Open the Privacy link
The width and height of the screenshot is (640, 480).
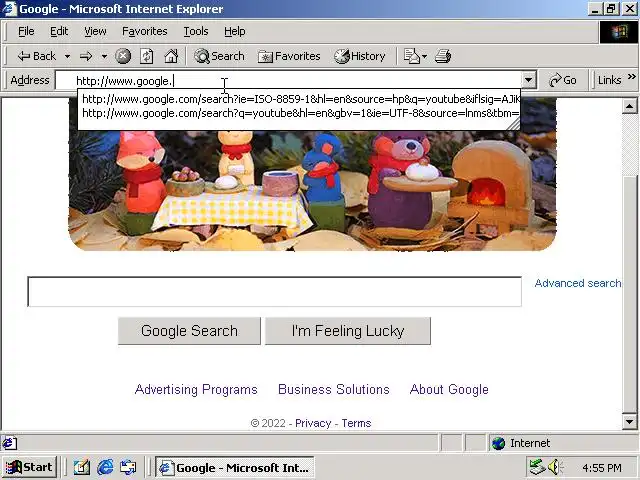pyautogui.click(x=313, y=423)
